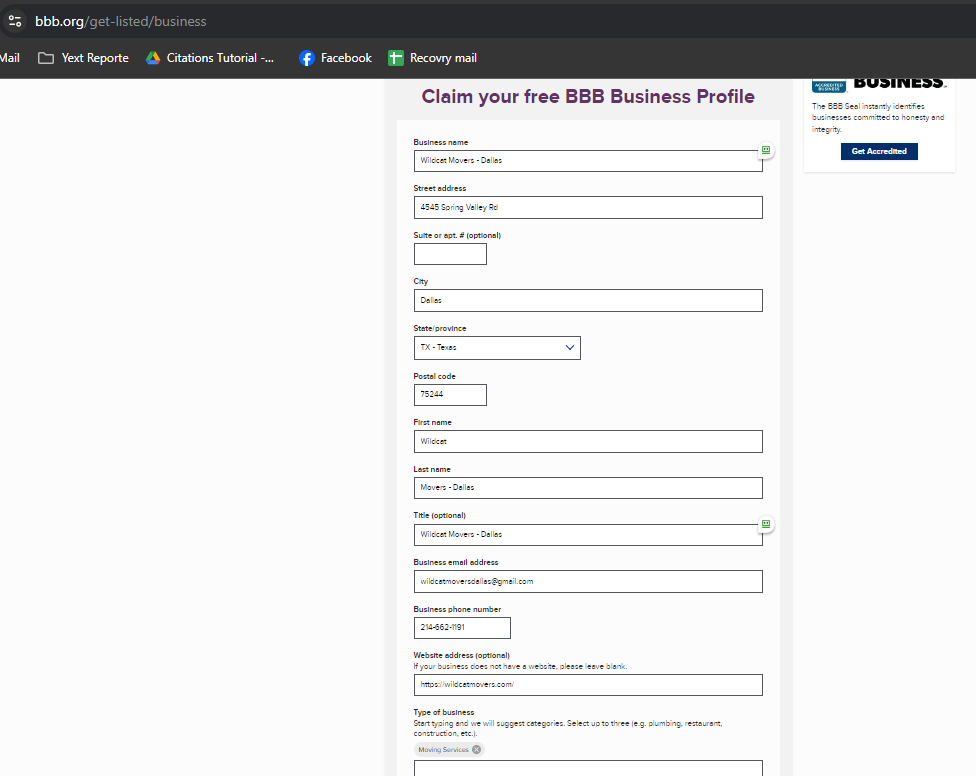Image resolution: width=976 pixels, height=776 pixels.
Task: Focus the Last name input field
Action: pos(588,488)
